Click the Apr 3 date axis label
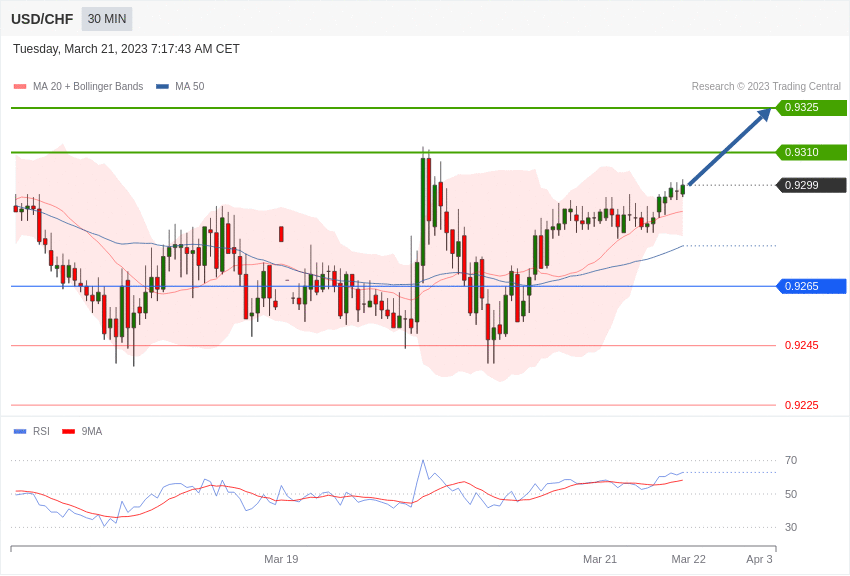Image resolution: width=850 pixels, height=576 pixels. 759,559
